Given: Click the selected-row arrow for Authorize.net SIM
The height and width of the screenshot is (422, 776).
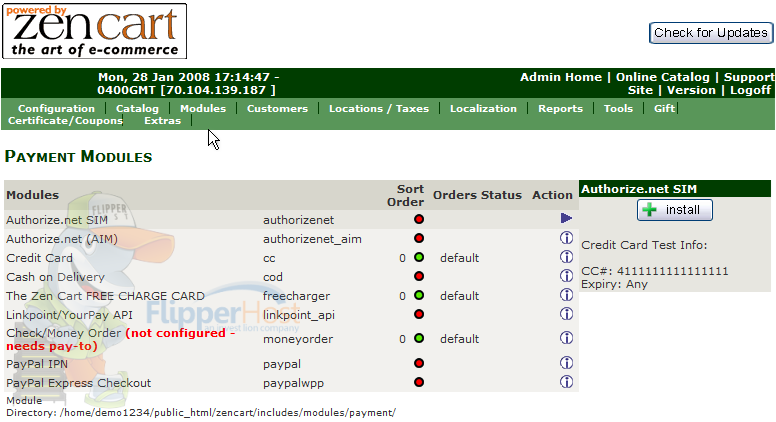Looking at the screenshot, I should pyautogui.click(x=566, y=218).
